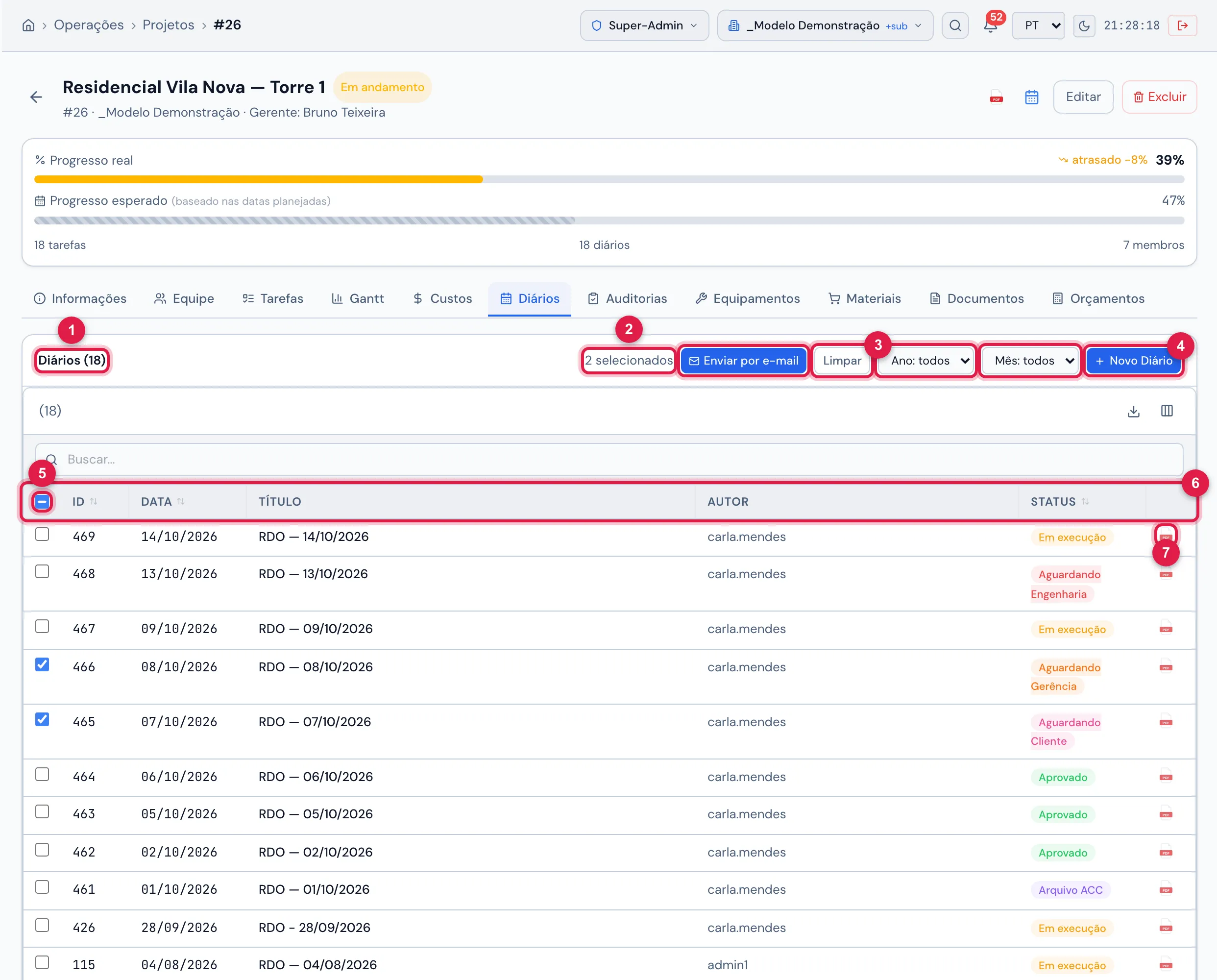Go back with the left arrow icon

pyautogui.click(x=36, y=97)
